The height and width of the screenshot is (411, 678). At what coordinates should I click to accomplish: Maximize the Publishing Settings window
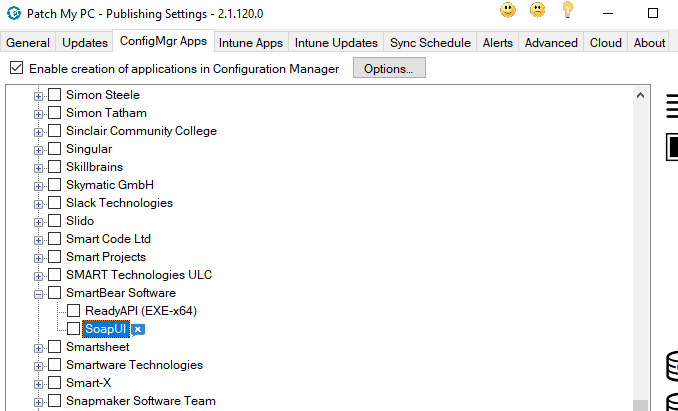(653, 13)
